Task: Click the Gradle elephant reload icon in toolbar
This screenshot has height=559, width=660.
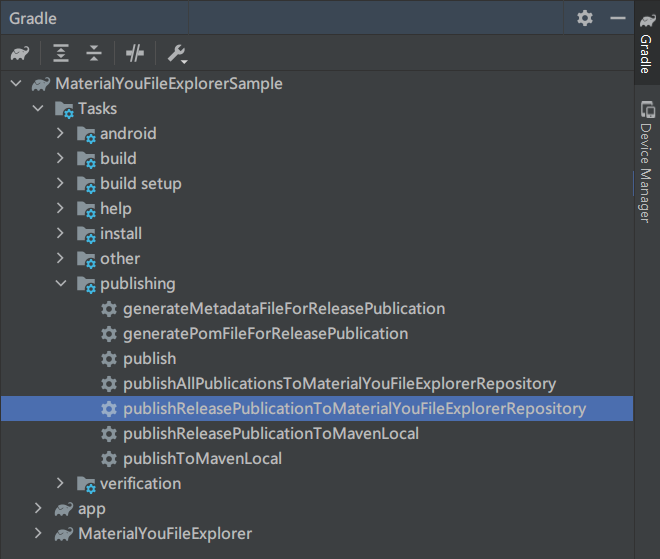Action: tap(20, 54)
